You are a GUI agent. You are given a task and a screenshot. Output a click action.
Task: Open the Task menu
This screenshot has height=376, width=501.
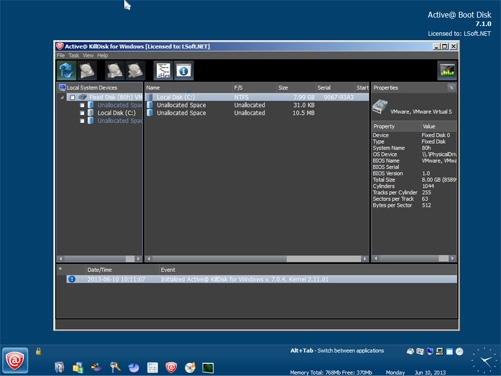click(x=74, y=55)
